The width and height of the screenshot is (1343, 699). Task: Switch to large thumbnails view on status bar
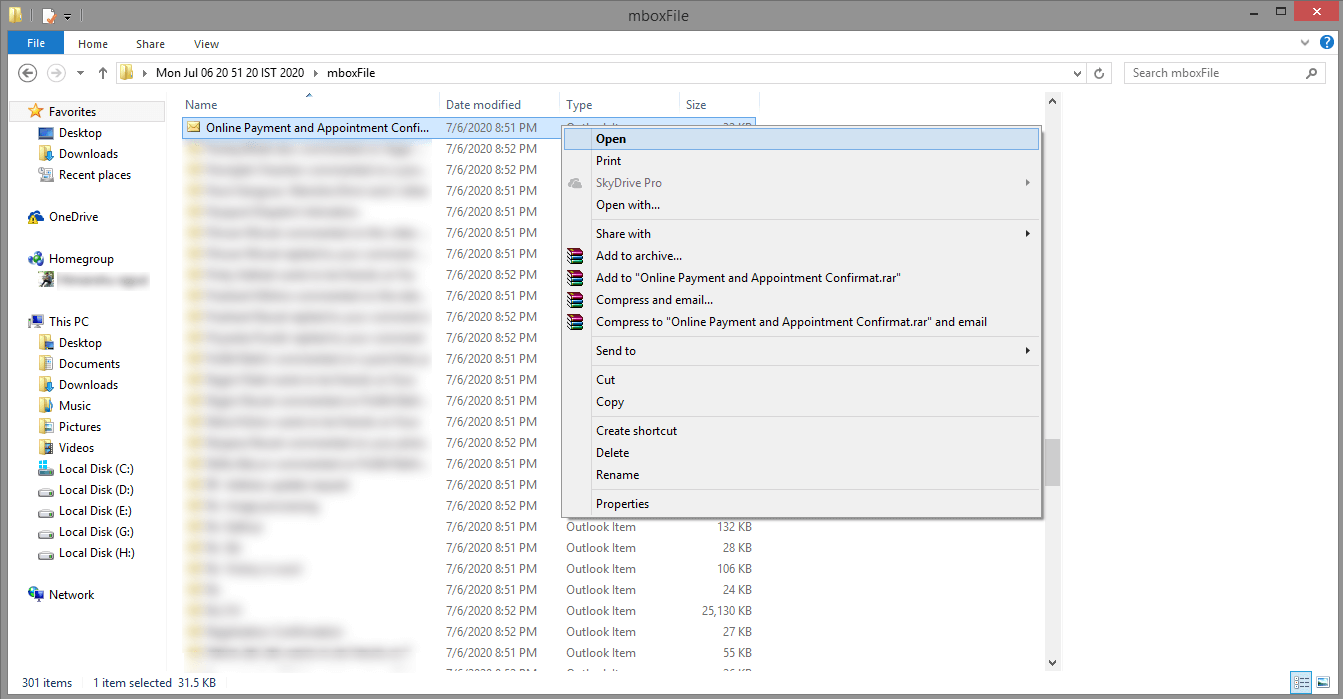[1325, 682]
